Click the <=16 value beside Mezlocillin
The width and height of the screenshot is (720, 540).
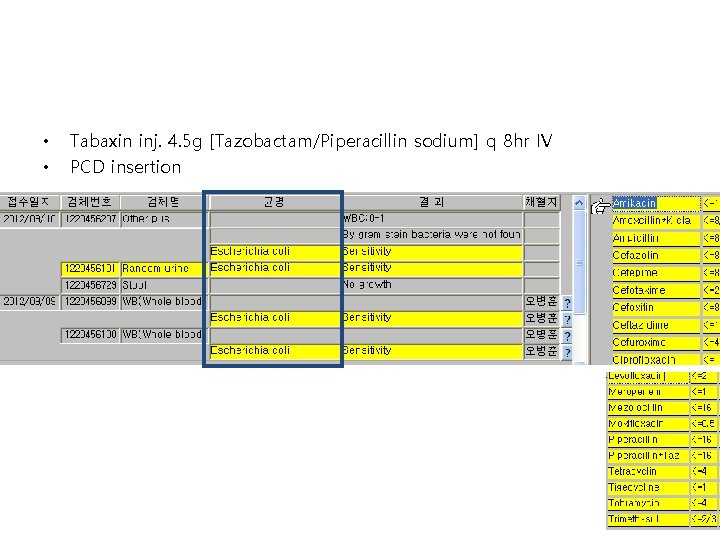704,408
